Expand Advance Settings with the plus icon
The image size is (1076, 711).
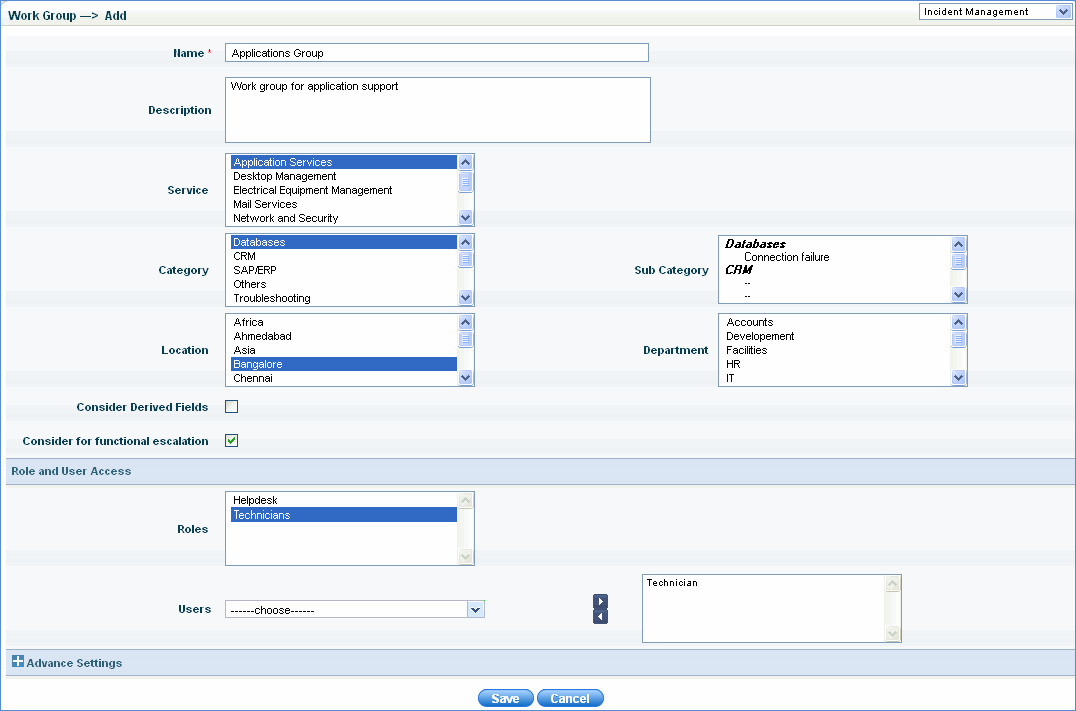pos(17,662)
